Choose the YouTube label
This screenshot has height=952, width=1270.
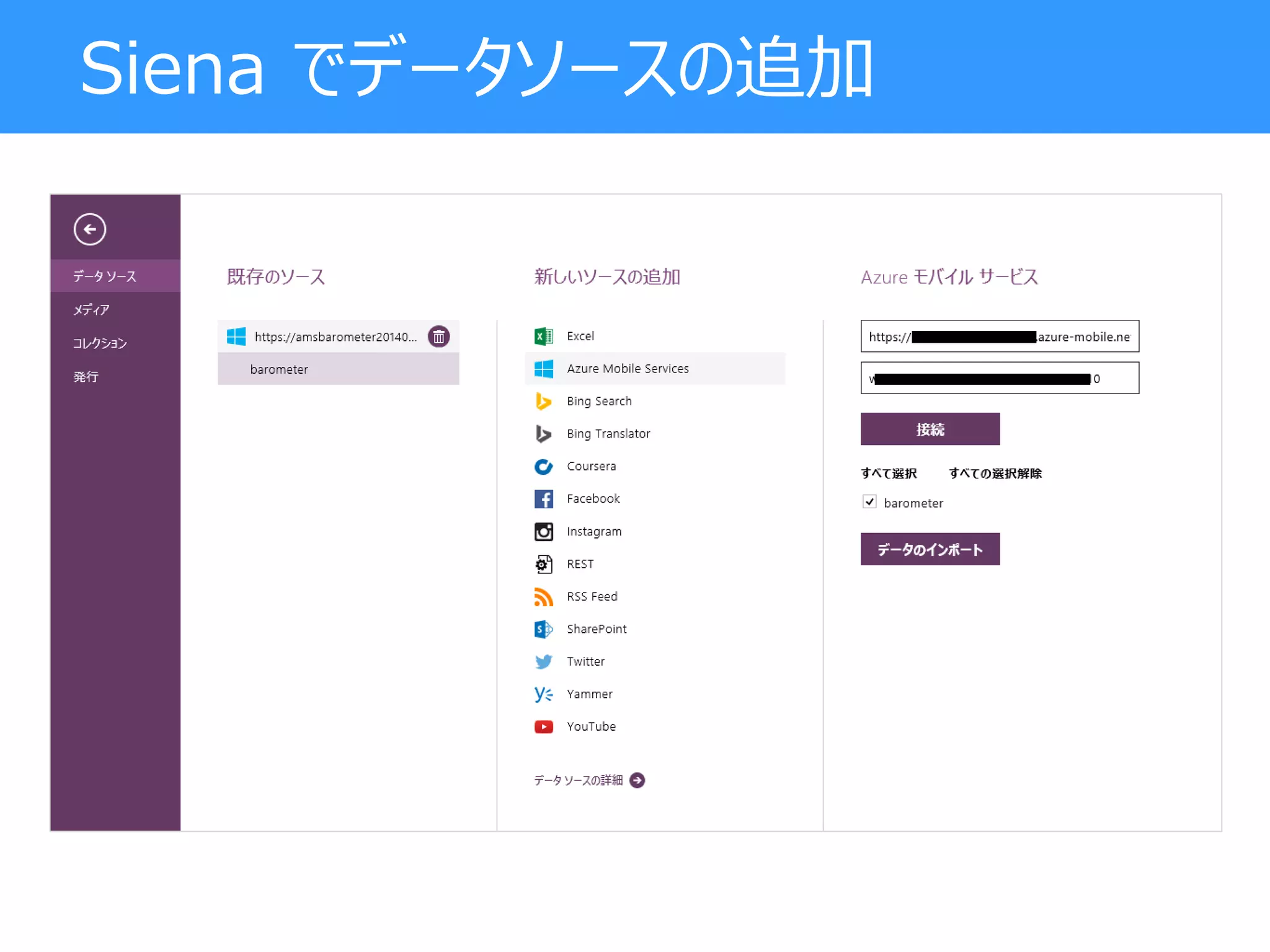(x=591, y=726)
